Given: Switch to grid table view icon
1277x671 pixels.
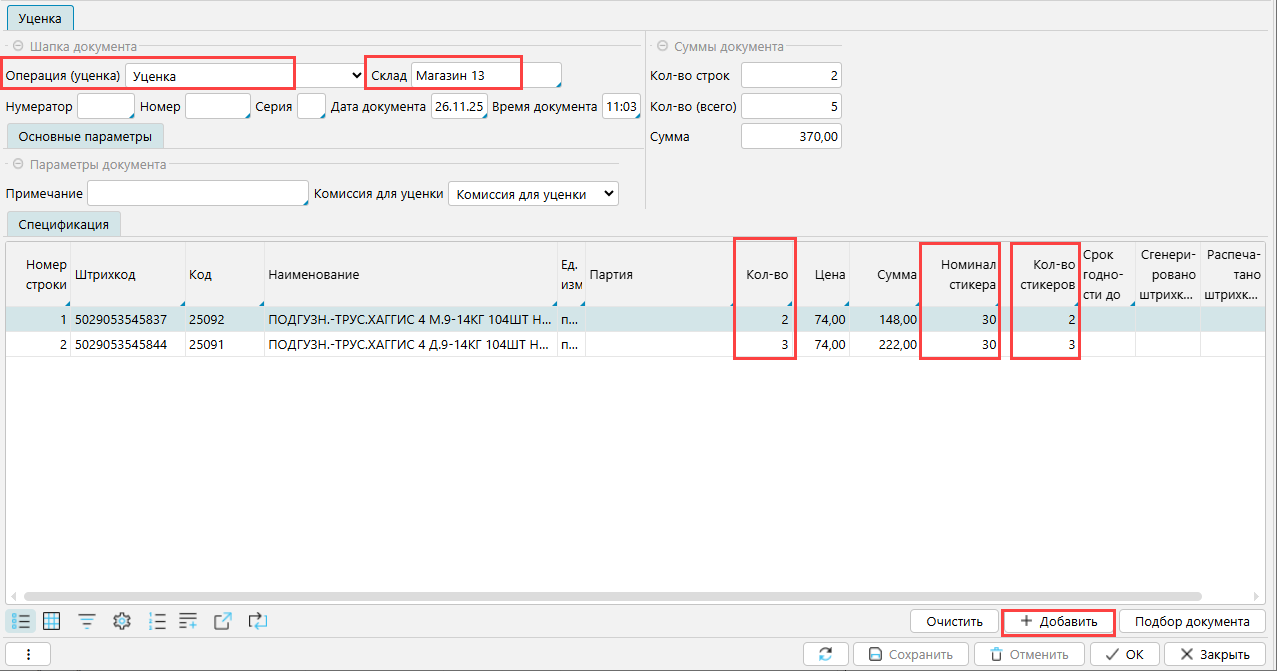Looking at the screenshot, I should 52,621.
